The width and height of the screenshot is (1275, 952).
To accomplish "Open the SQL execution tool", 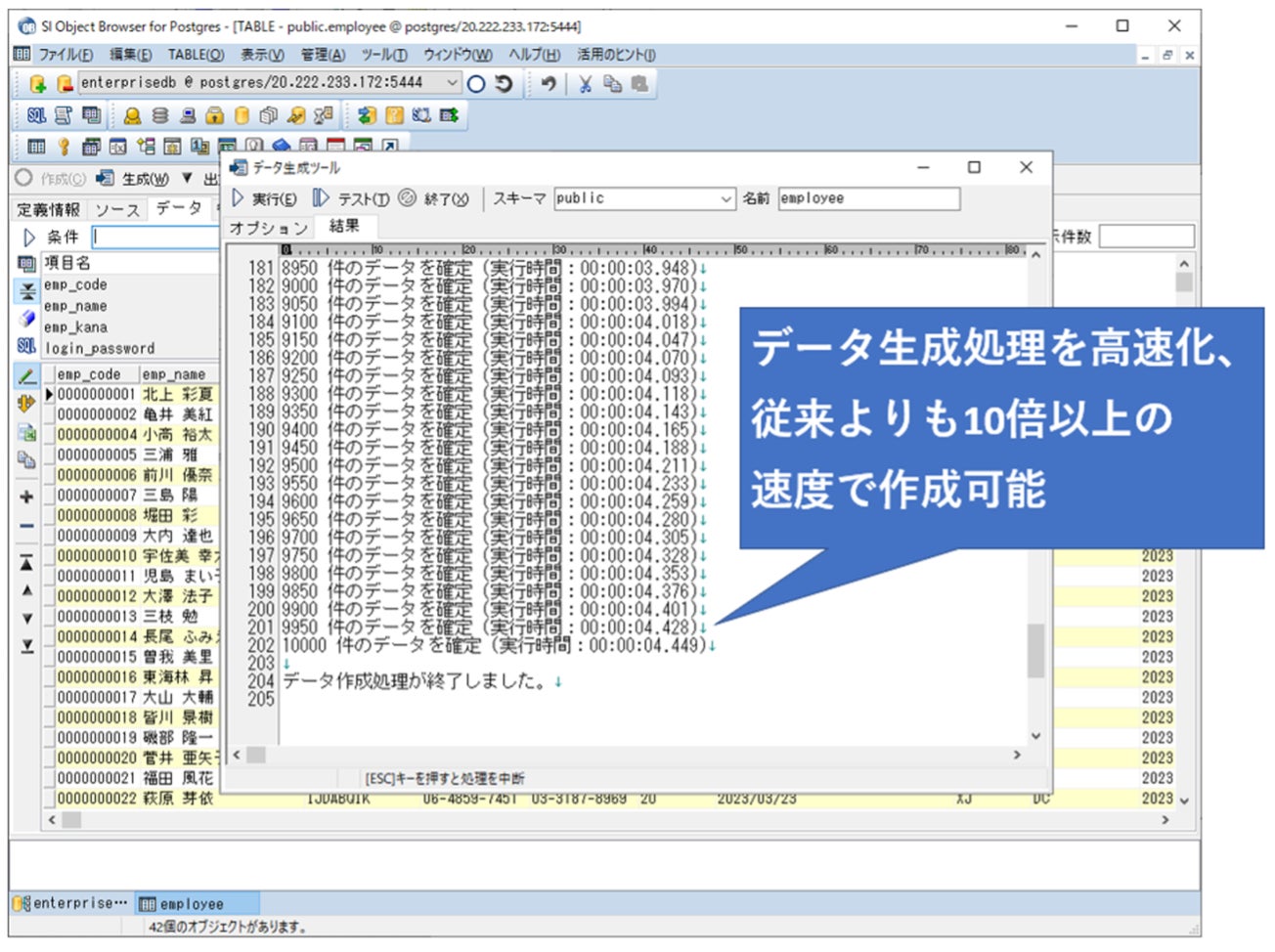I will 36,116.
